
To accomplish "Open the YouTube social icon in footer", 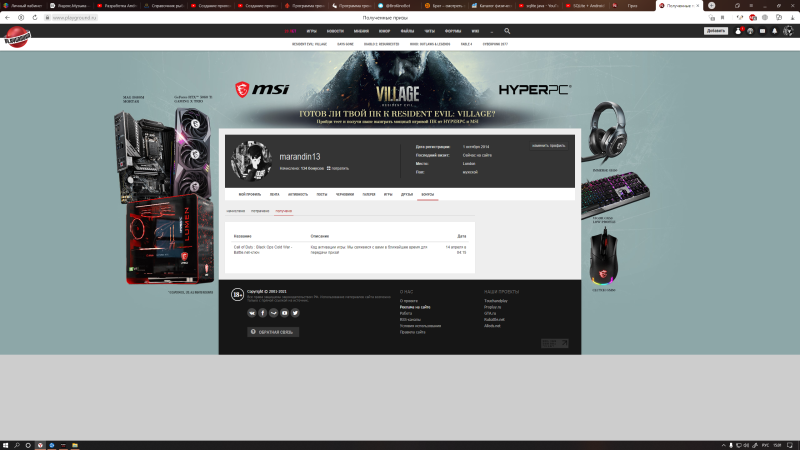I will (x=285, y=313).
